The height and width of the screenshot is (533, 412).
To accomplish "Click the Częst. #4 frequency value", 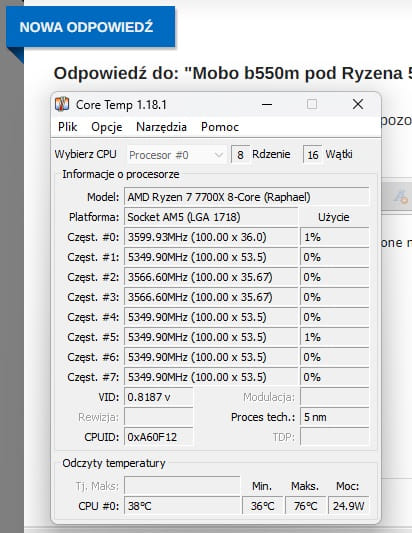I will coord(211,317).
